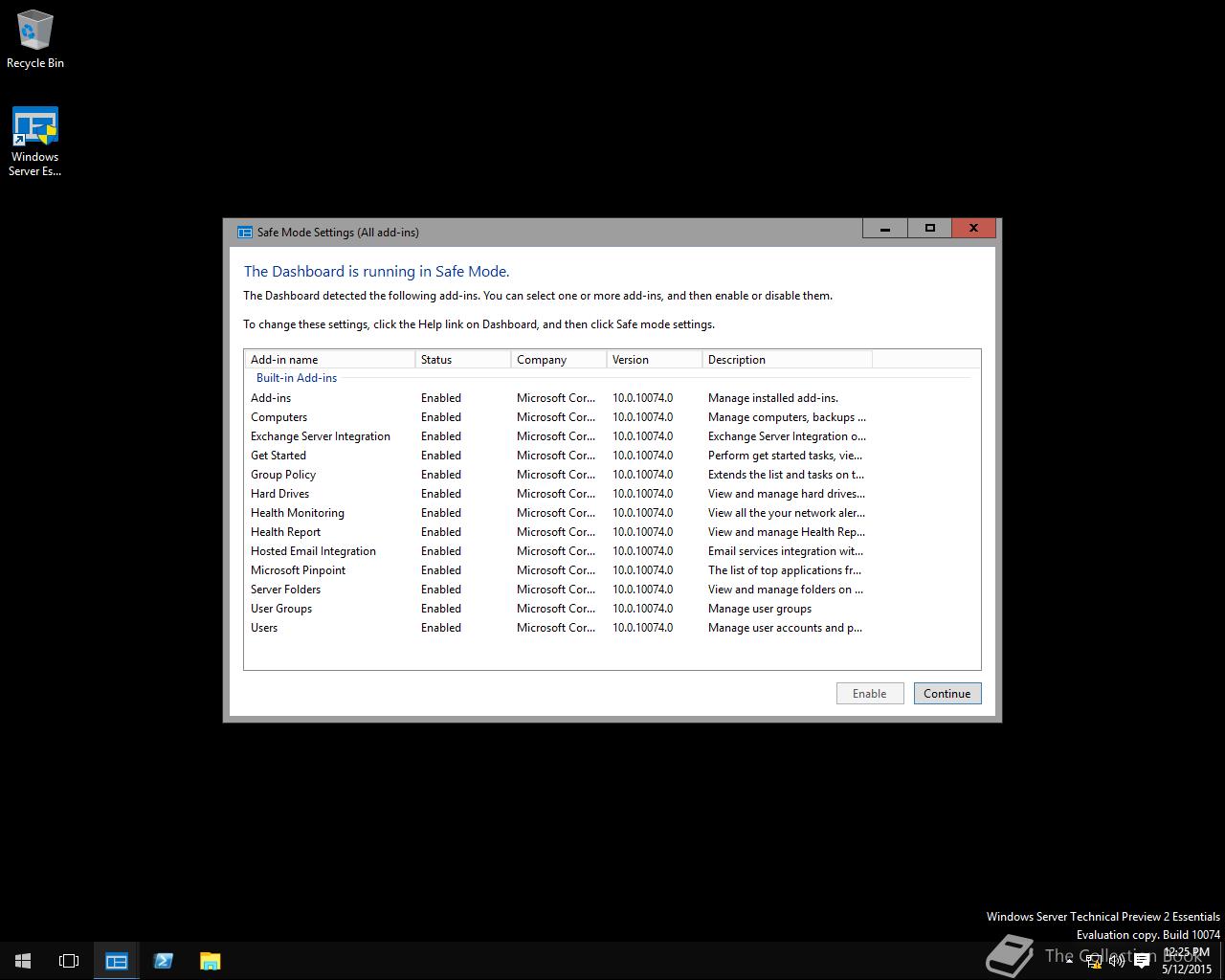1225x980 pixels.
Task: Open Task View on taskbar
Action: (x=69, y=961)
